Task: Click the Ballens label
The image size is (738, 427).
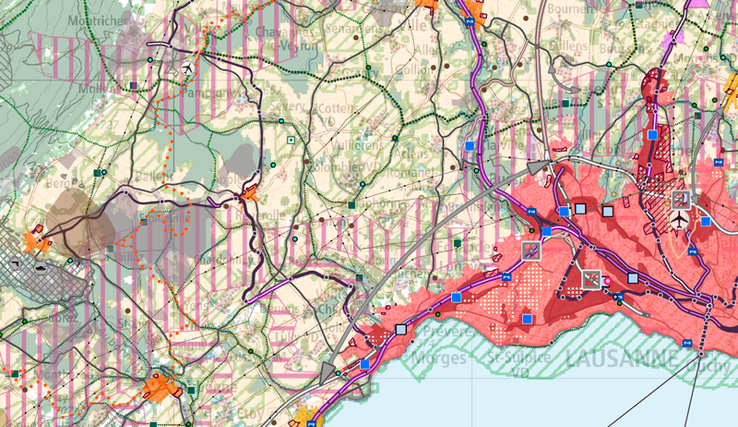Action: click(154, 177)
